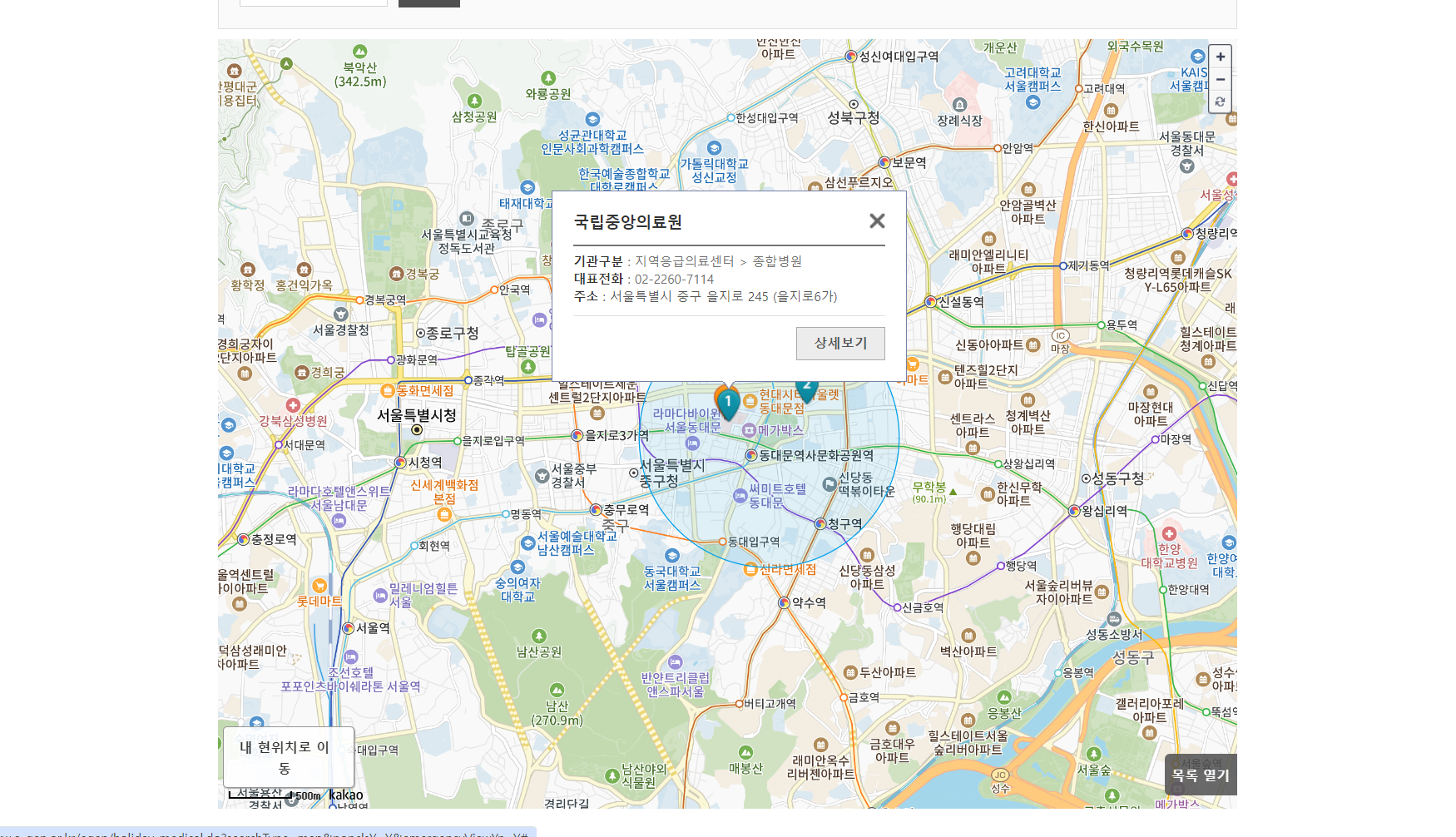This screenshot has height=837, width=1456.
Task: Close the 국립중앙의료원 info popup
Action: [x=877, y=221]
